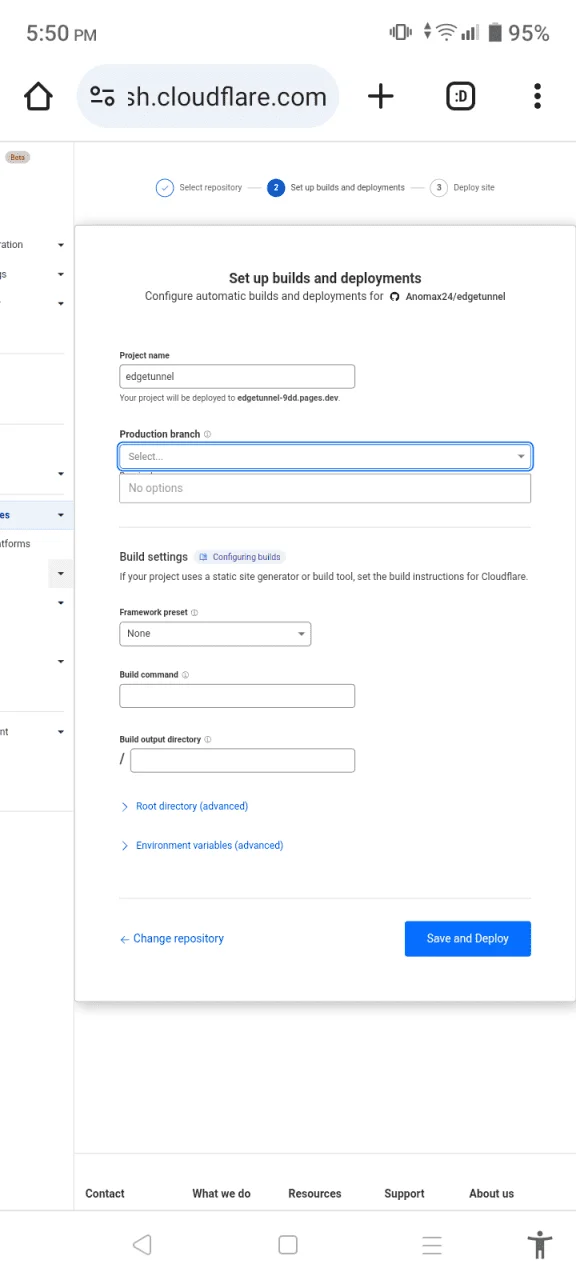This screenshot has width=576, height=1280.
Task: Click info icon beside Build output directory
Action: [x=208, y=740]
